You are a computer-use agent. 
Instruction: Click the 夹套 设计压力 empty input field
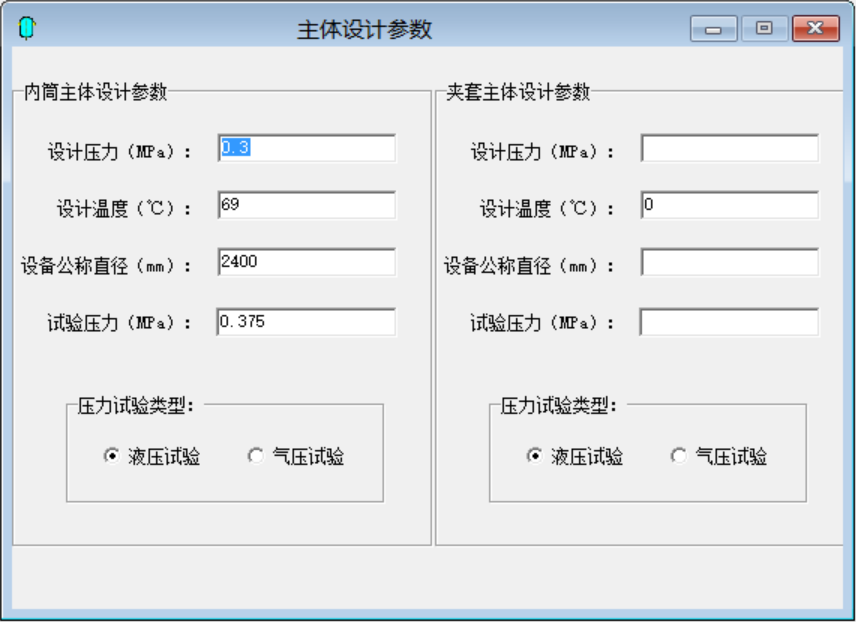point(729,149)
